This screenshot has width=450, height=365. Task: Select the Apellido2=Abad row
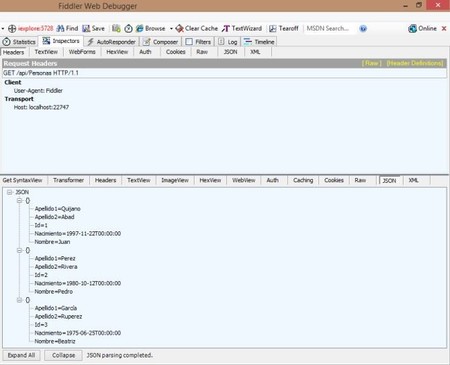point(54,217)
